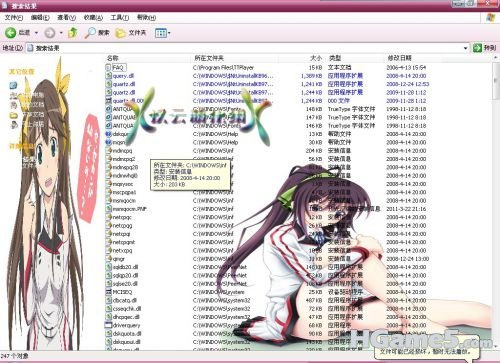Sort by the 类型 column header
Image resolution: width=500 pixels, height=363 pixels.
tap(335, 58)
